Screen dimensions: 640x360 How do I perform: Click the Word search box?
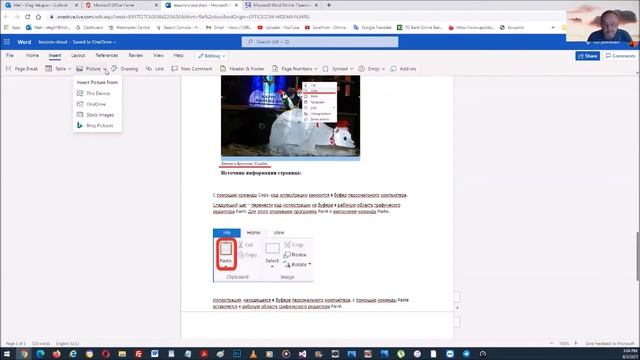click(x=320, y=42)
